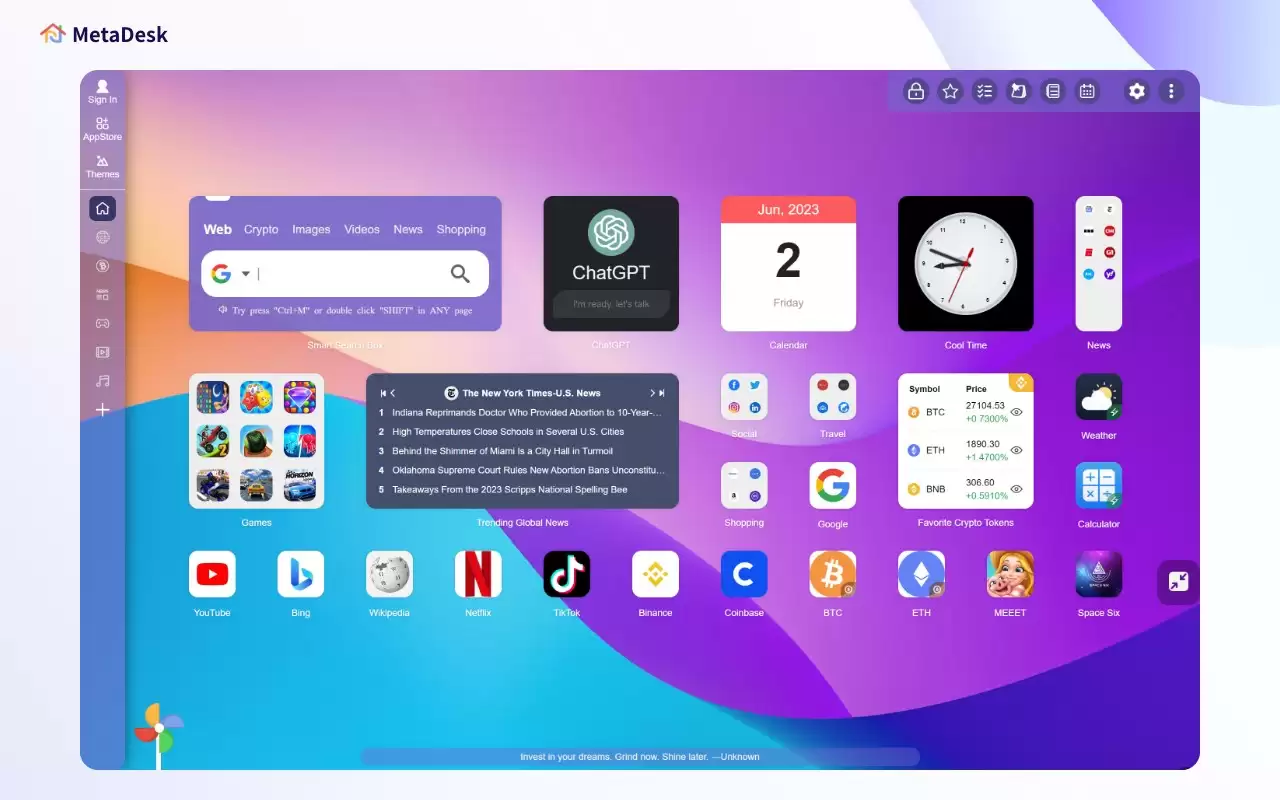
Task: Open favorites star in top toolbar
Action: click(950, 91)
